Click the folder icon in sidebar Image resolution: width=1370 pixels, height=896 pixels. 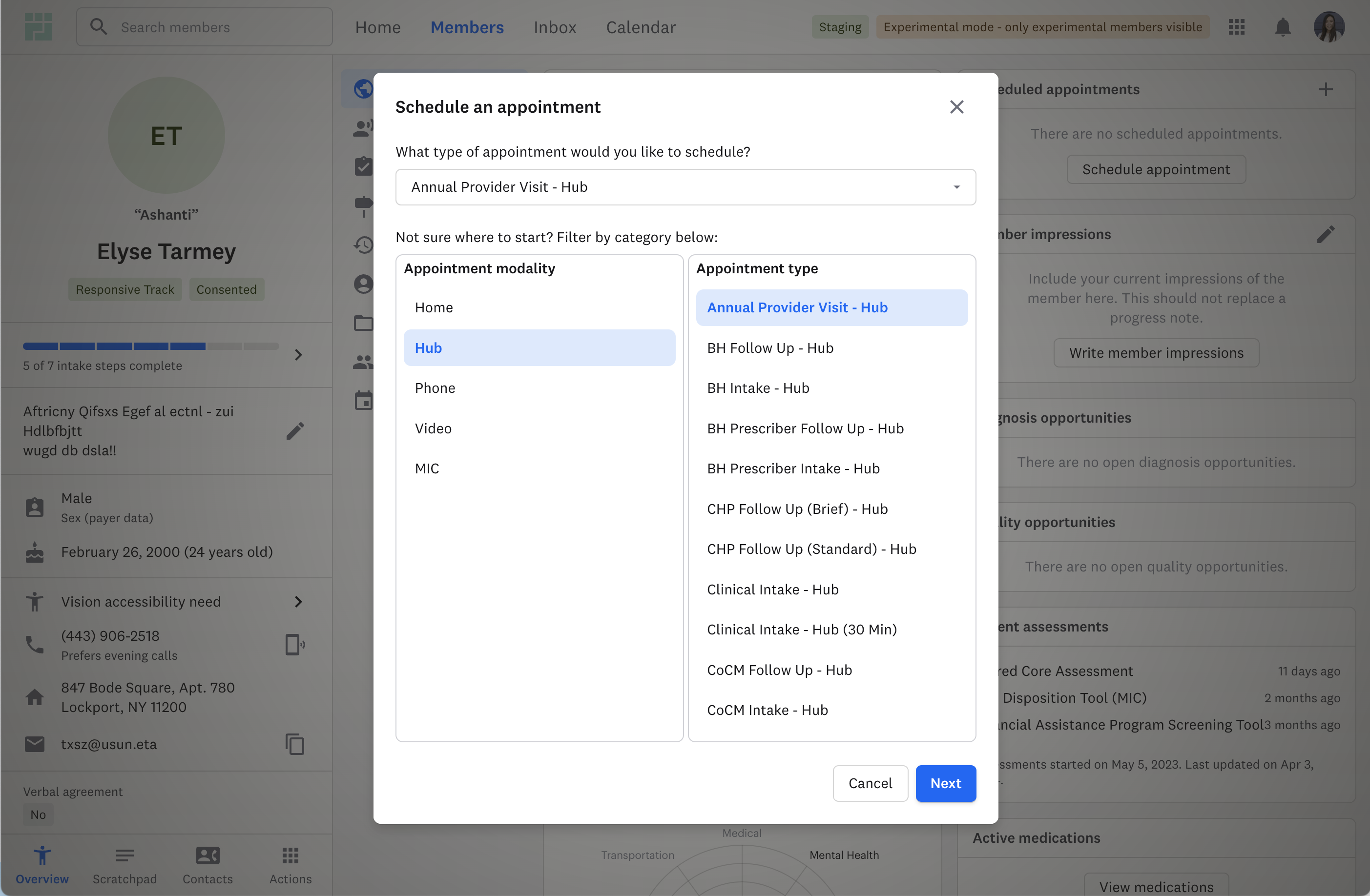pyautogui.click(x=363, y=323)
